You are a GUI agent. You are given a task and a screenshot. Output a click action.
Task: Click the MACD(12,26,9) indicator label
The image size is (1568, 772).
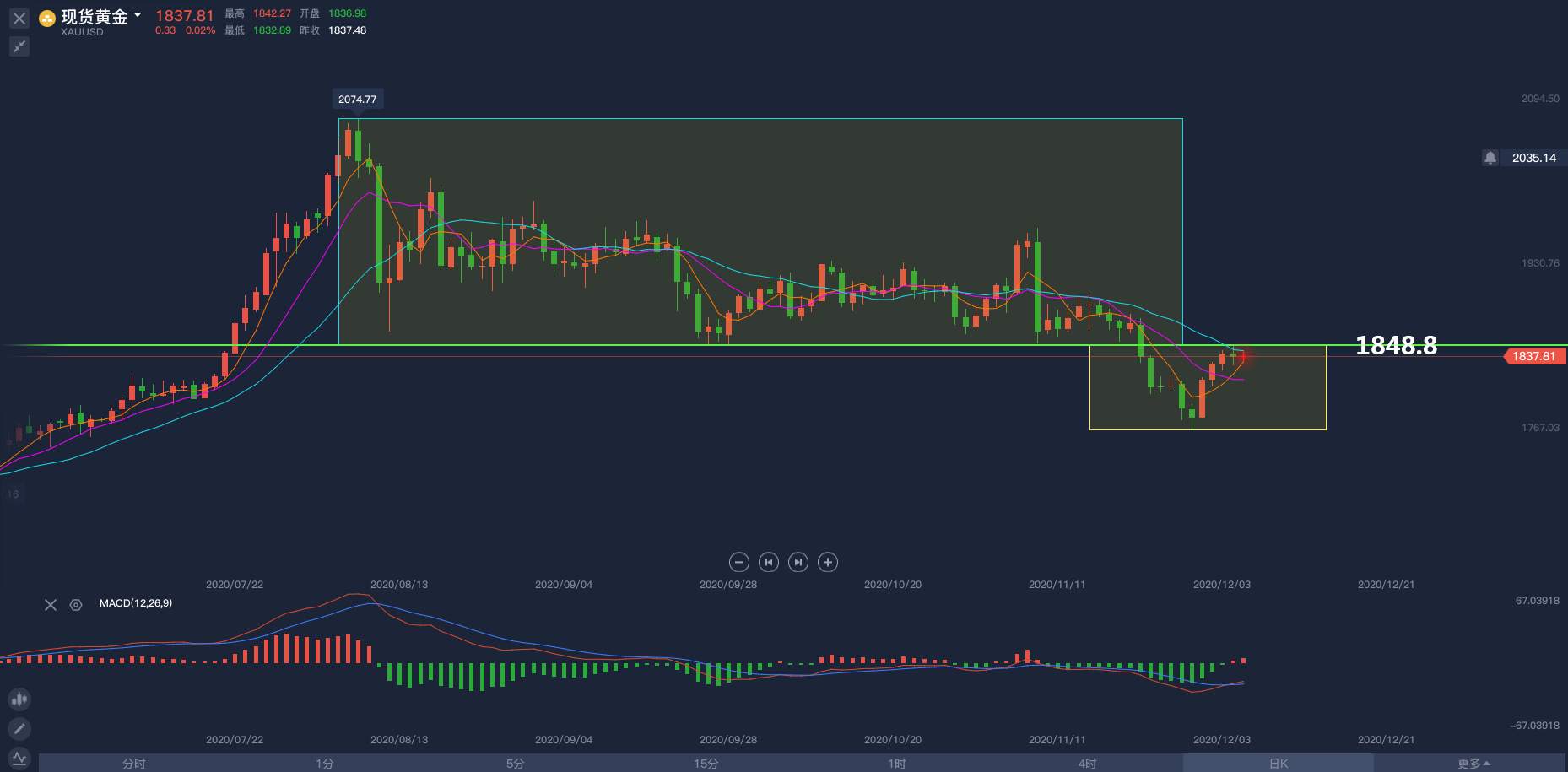(136, 603)
